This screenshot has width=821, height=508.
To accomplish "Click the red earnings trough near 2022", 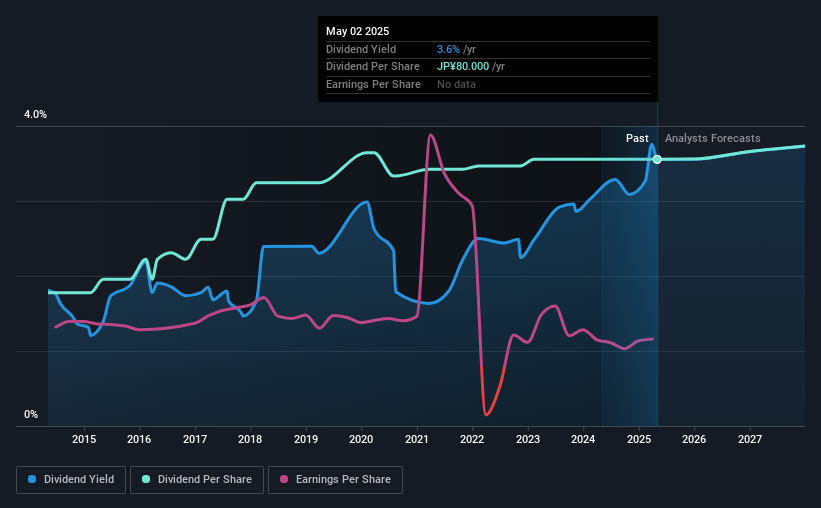I will coord(486,415).
